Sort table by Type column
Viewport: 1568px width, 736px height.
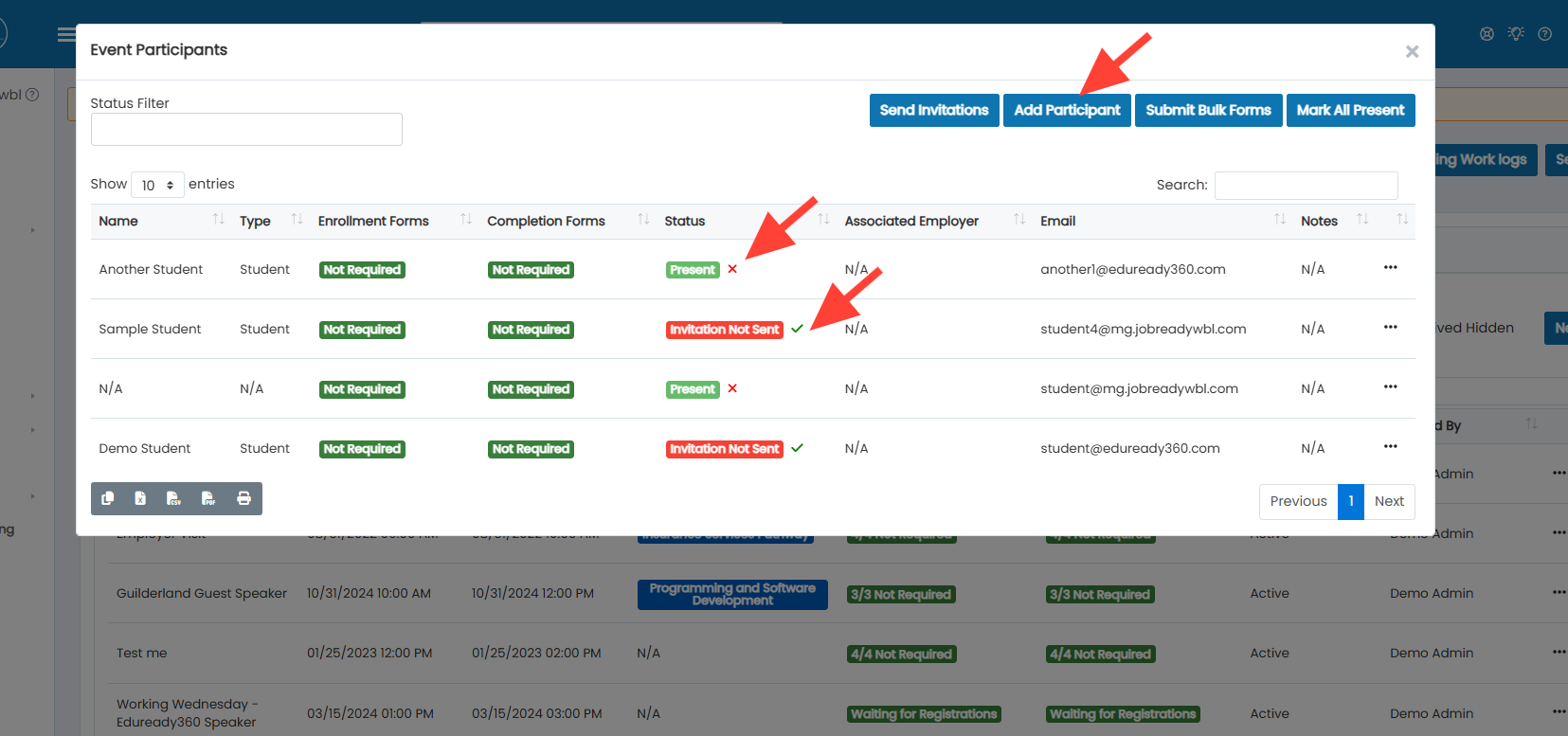pyautogui.click(x=271, y=221)
